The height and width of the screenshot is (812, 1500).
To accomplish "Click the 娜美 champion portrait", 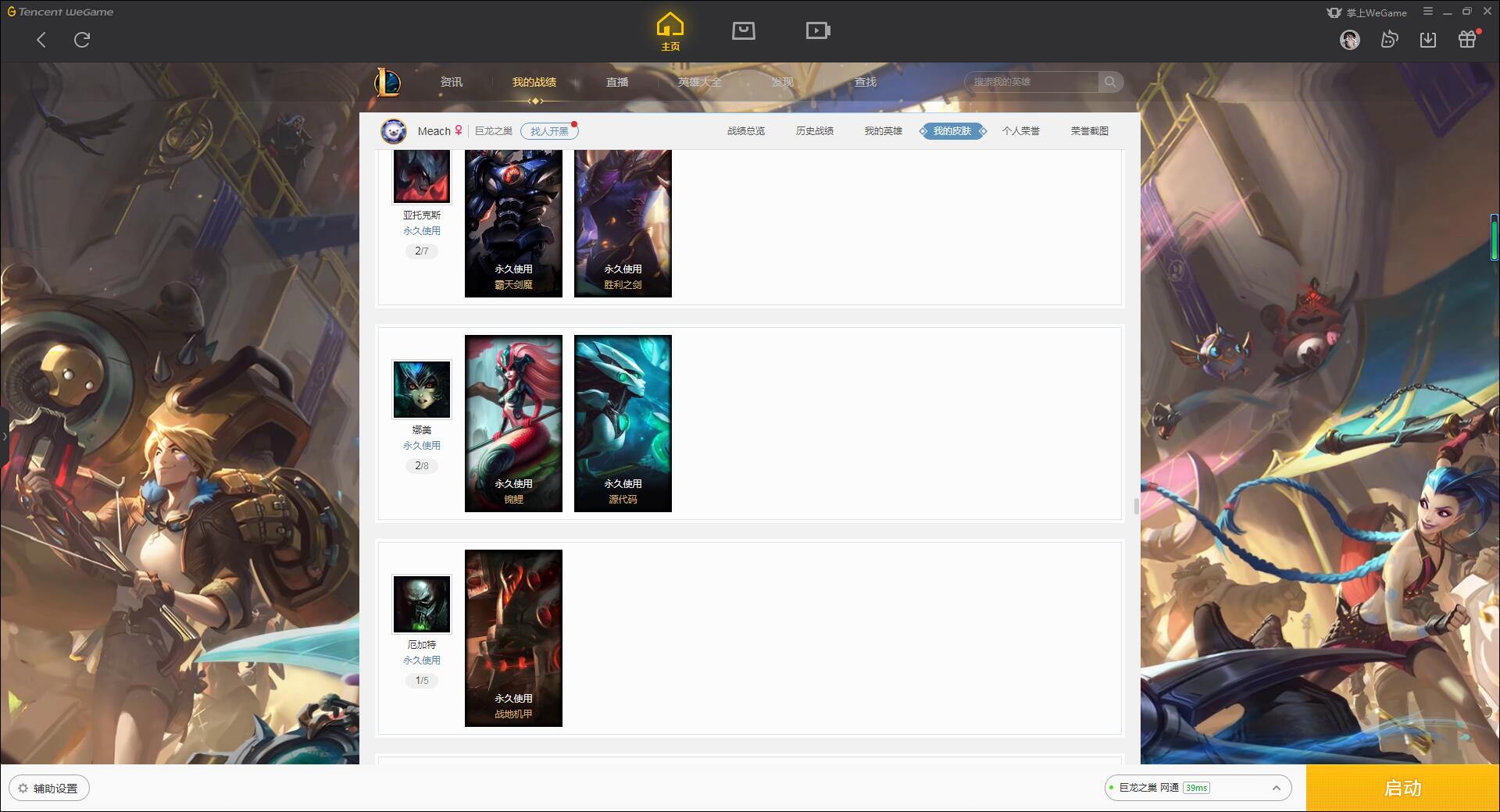I will point(422,390).
